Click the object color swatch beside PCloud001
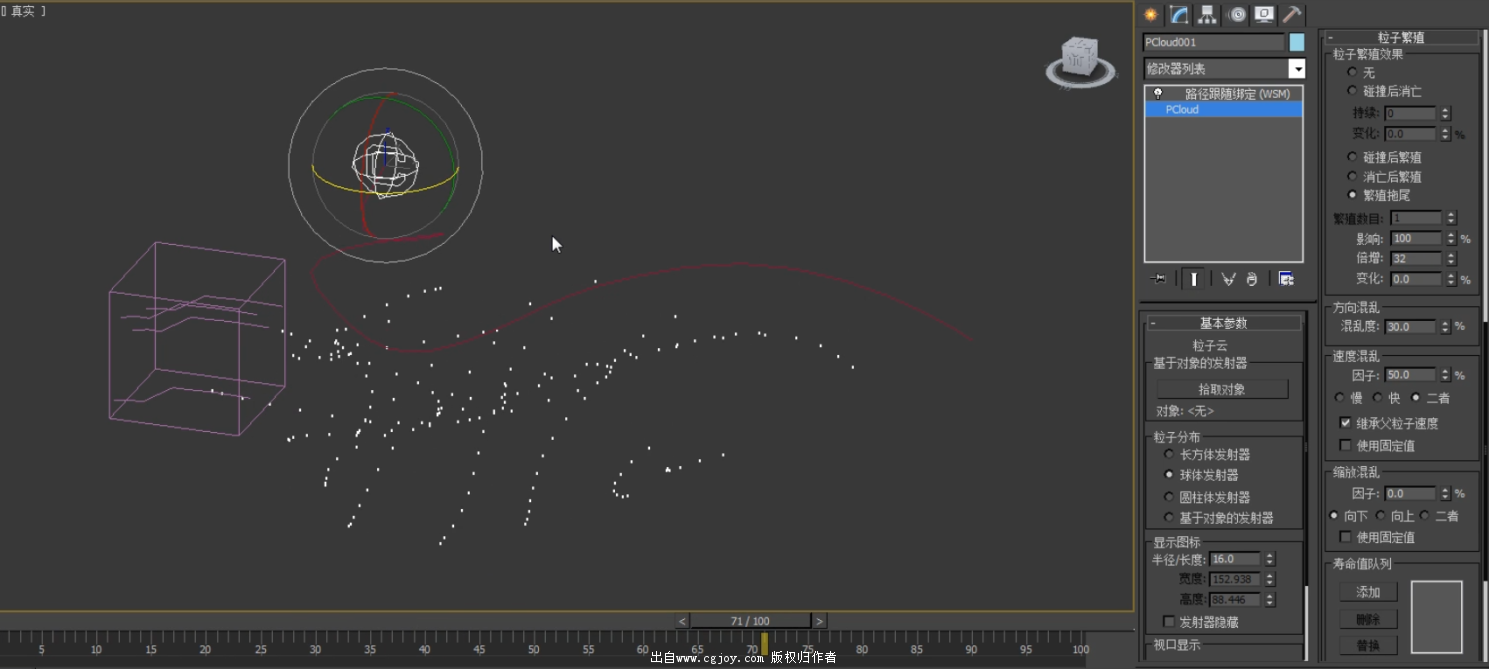 tap(1297, 42)
